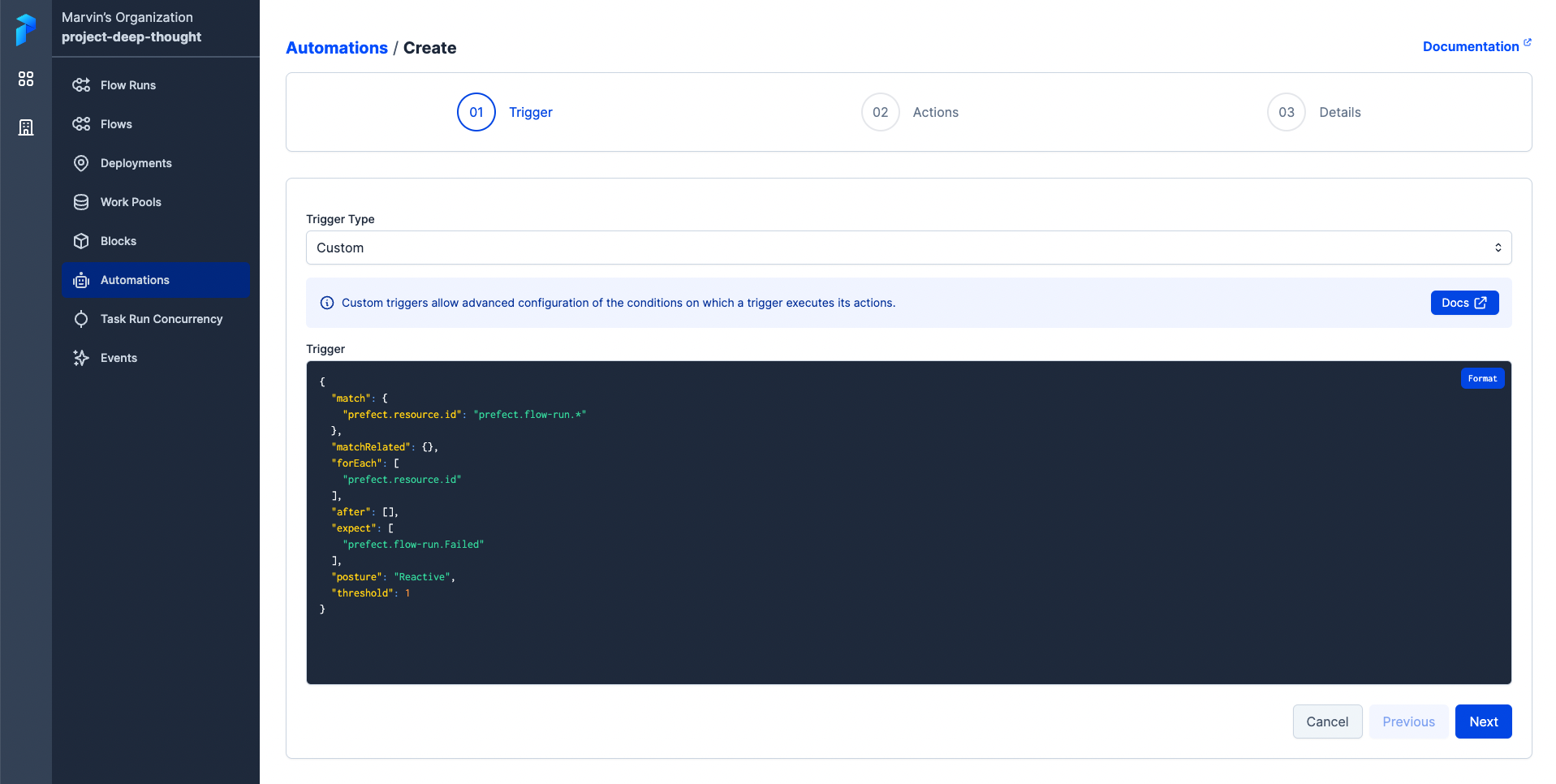Screen dimensions: 1556x784
Task: Jump to step 03 Details
Action: tap(1314, 112)
